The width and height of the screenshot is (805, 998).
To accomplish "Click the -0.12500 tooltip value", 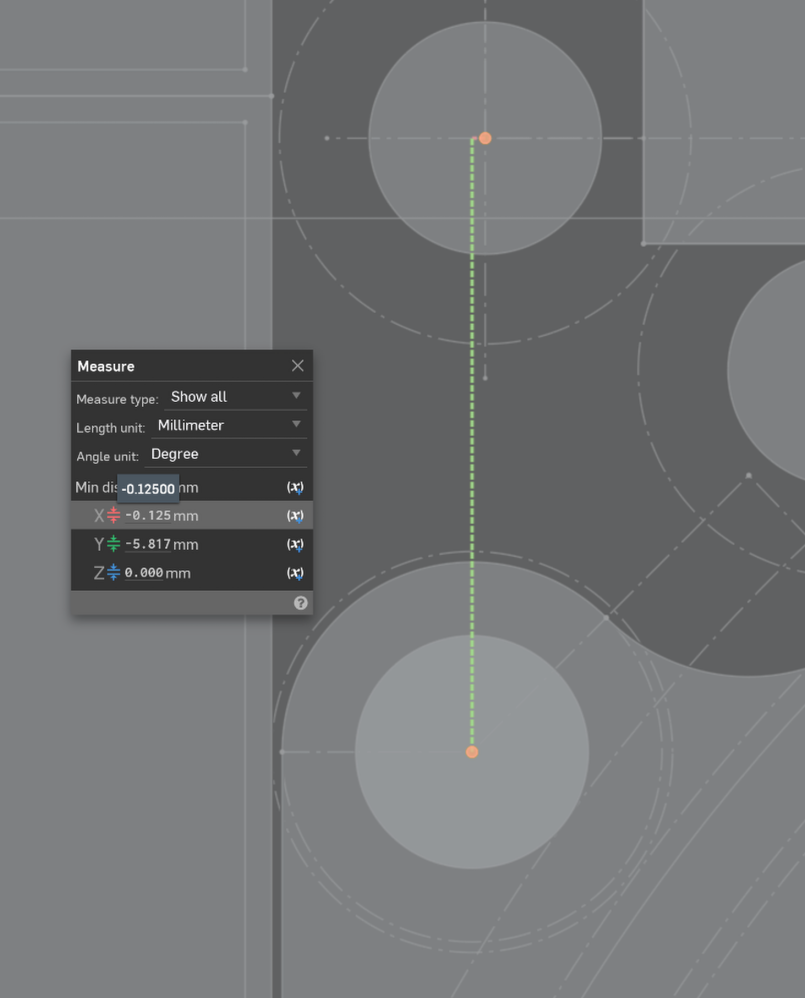I will coord(148,489).
